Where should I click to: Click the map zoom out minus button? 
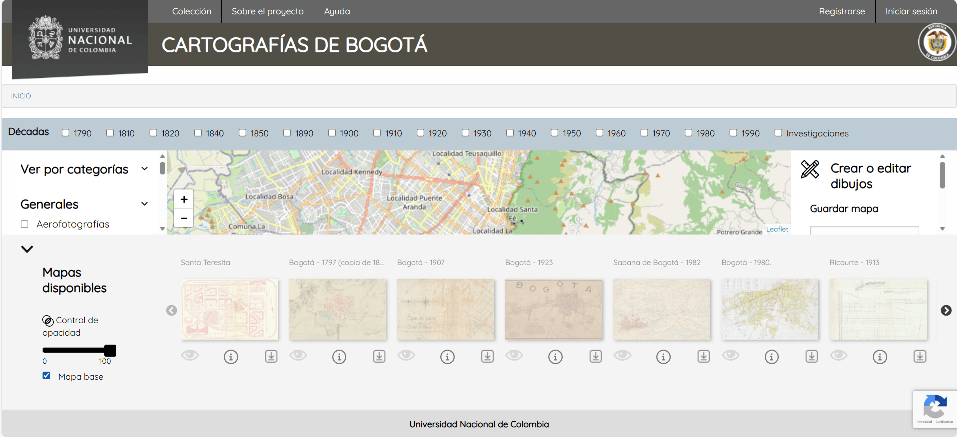[184, 218]
